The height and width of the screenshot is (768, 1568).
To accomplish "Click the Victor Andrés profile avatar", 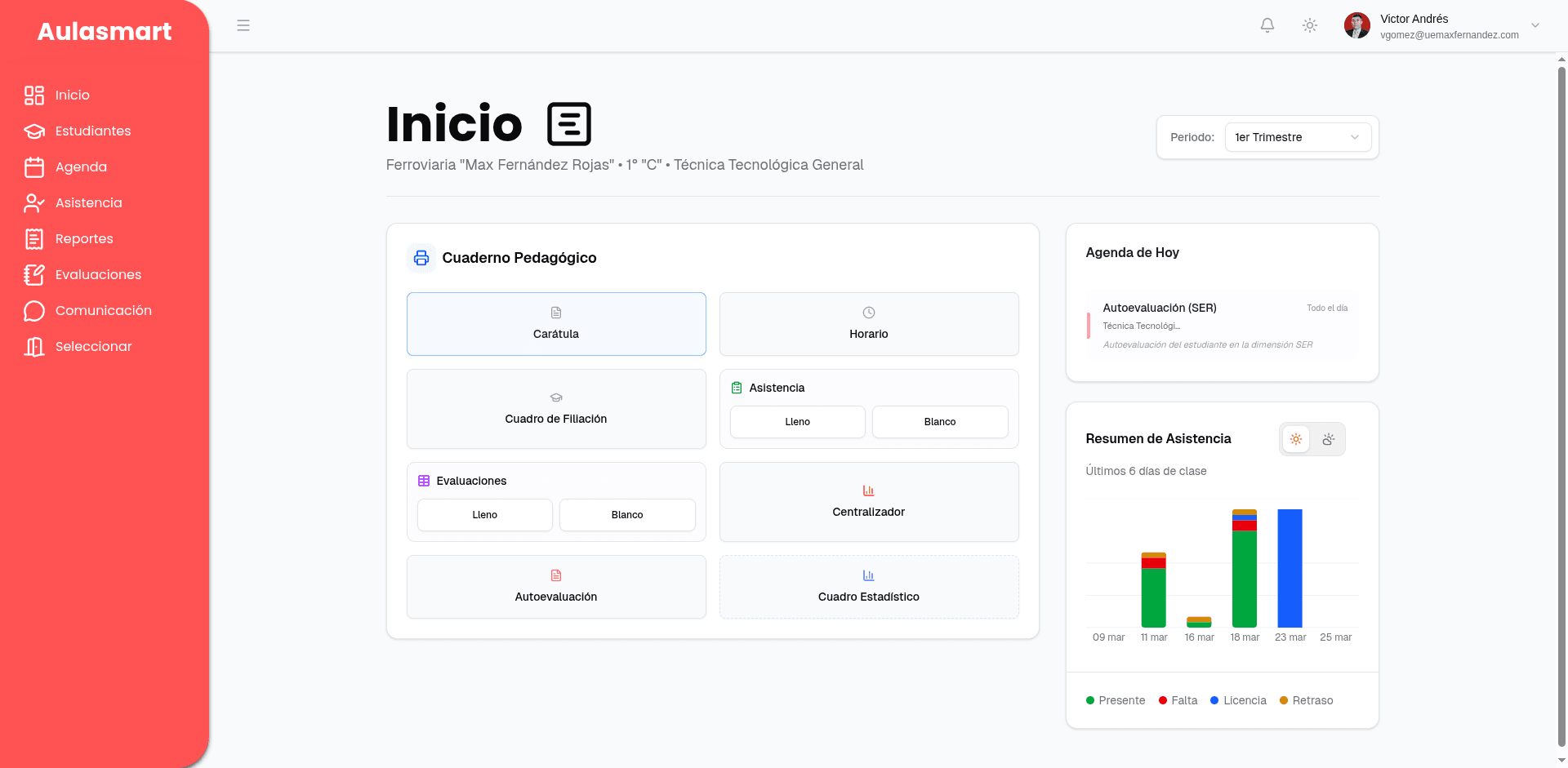I will (x=1357, y=25).
